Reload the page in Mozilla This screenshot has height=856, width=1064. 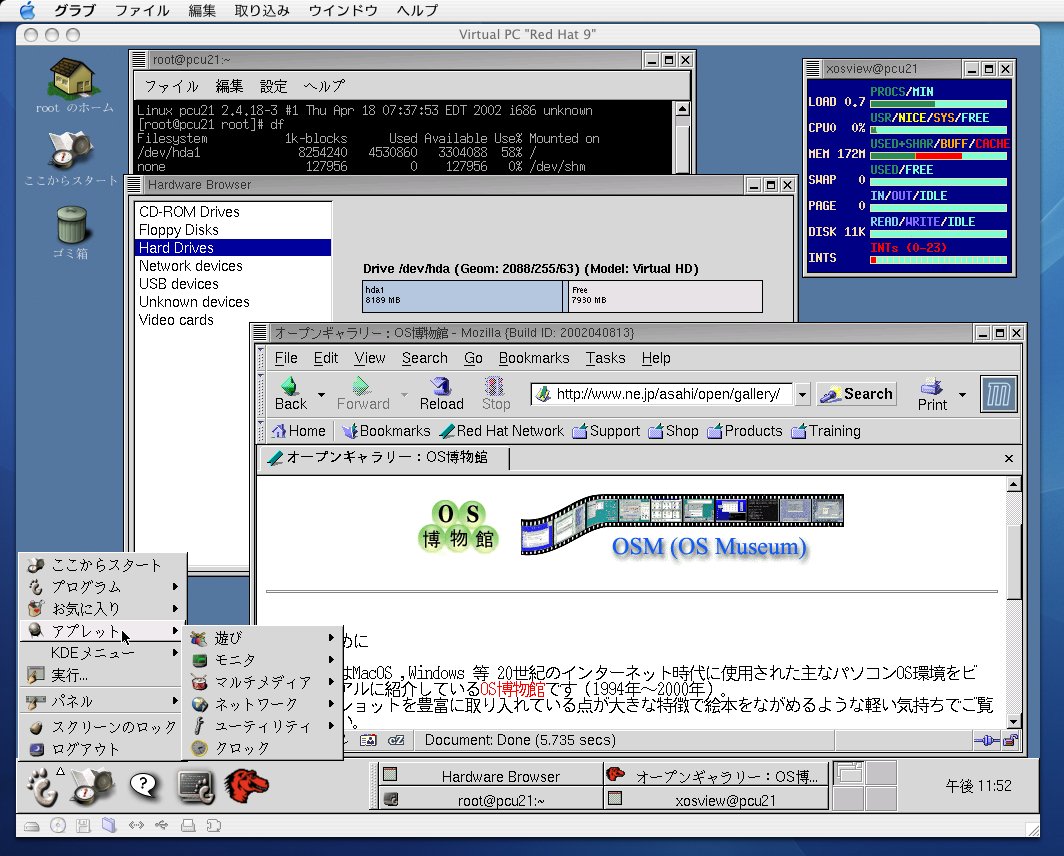pos(442,394)
